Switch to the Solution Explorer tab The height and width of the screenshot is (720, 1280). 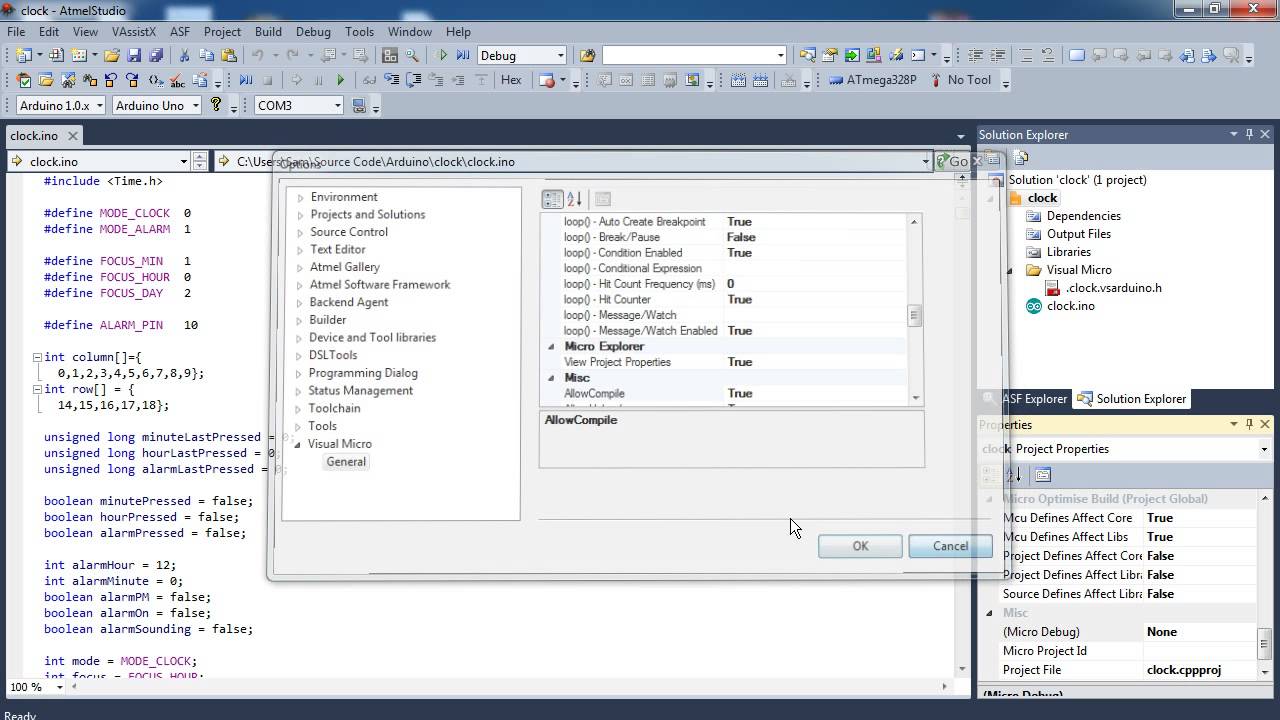[x=1132, y=399]
